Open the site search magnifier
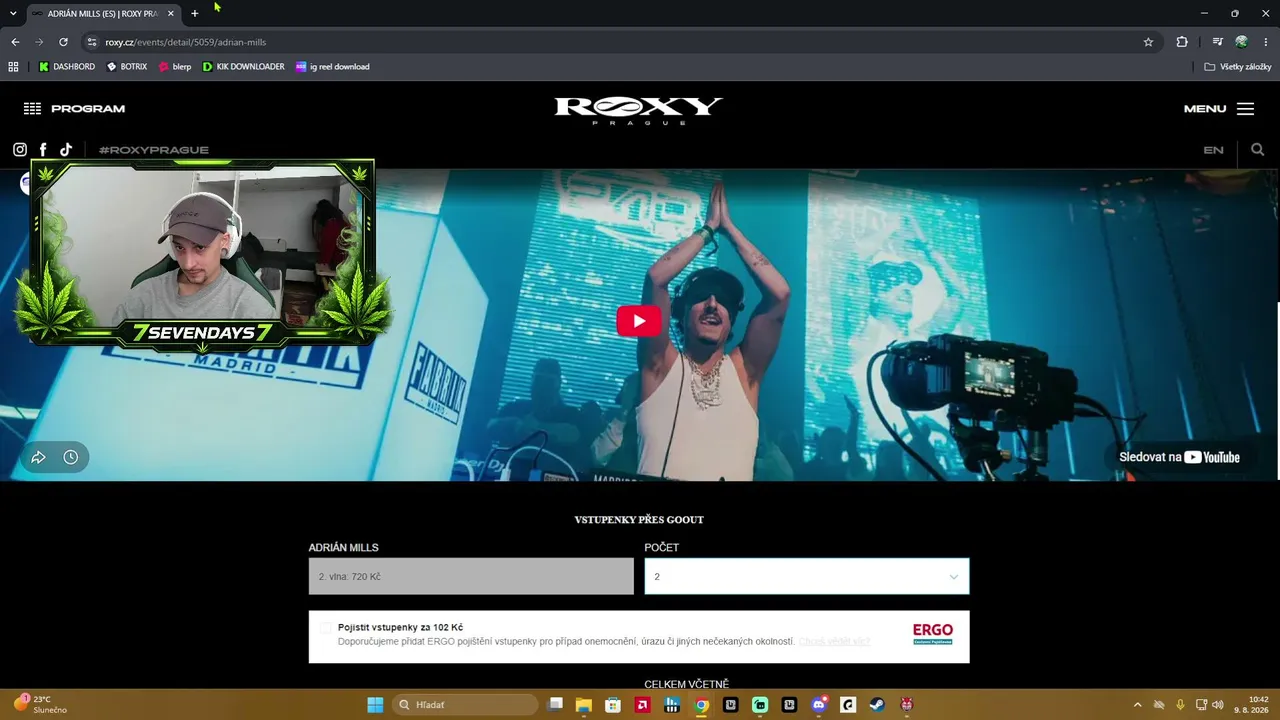 [1257, 150]
